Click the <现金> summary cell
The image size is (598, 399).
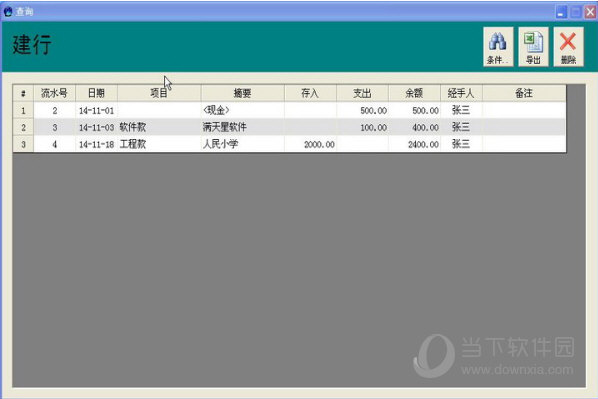[x=243, y=111]
